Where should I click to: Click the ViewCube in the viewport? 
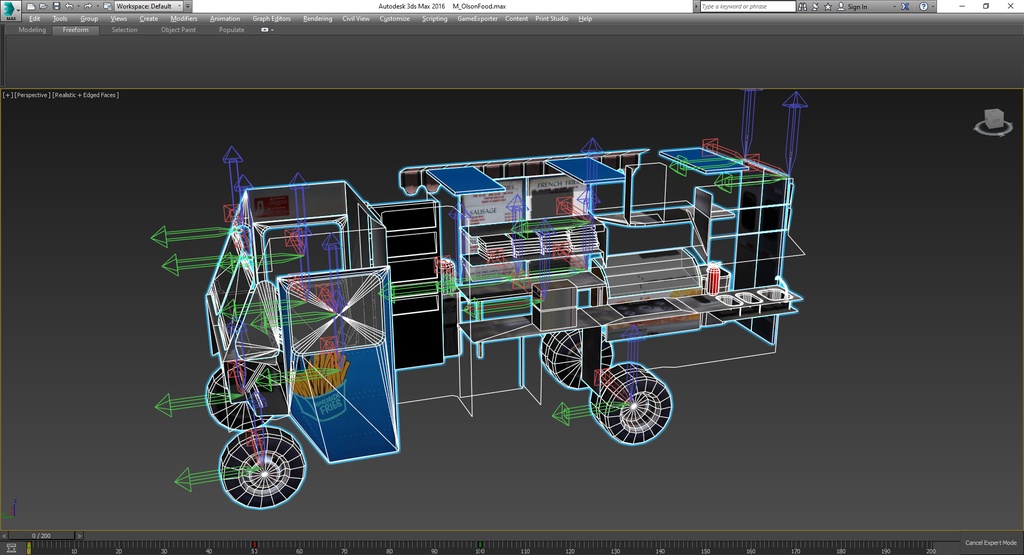(993, 122)
